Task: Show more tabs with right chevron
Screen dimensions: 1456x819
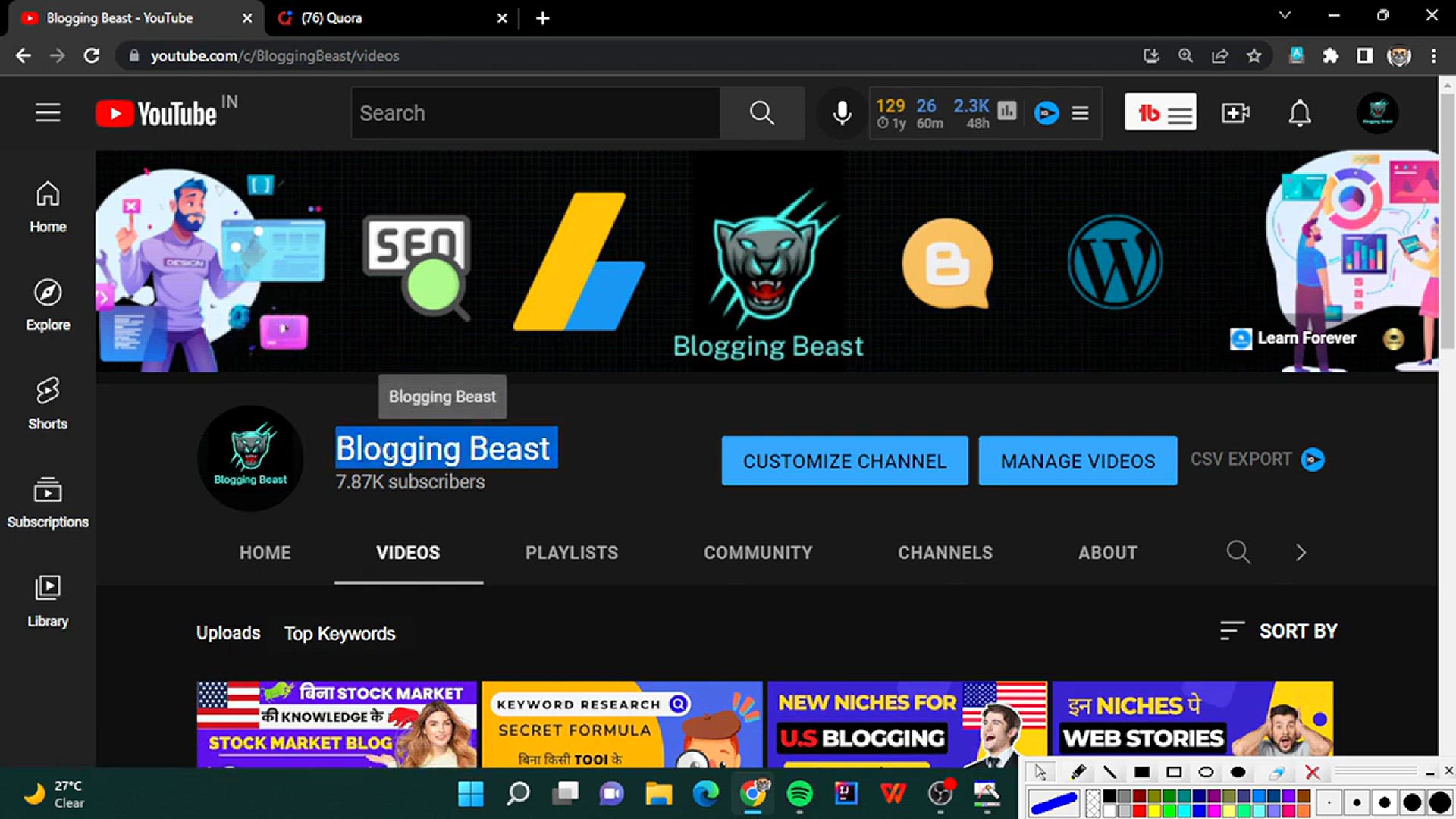Action: (x=1301, y=552)
